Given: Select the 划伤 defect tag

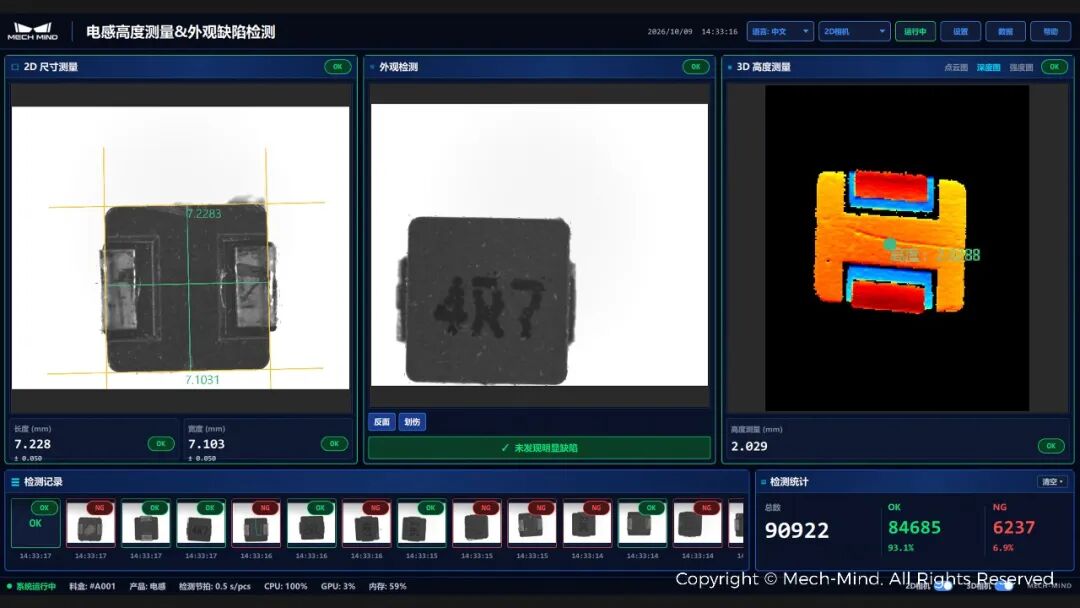Looking at the screenshot, I should coord(412,422).
